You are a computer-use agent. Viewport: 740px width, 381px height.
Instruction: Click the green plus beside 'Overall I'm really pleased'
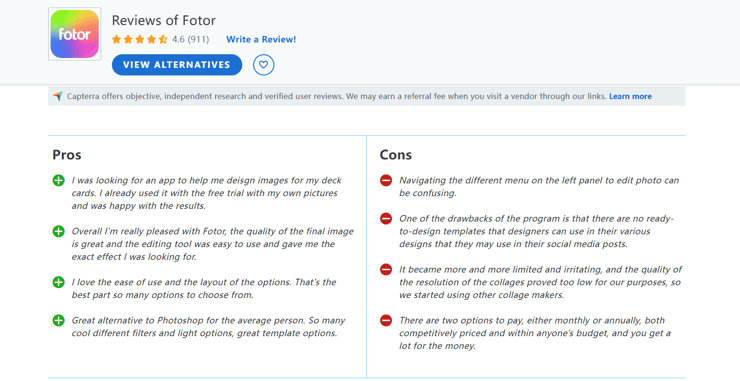[59, 231]
